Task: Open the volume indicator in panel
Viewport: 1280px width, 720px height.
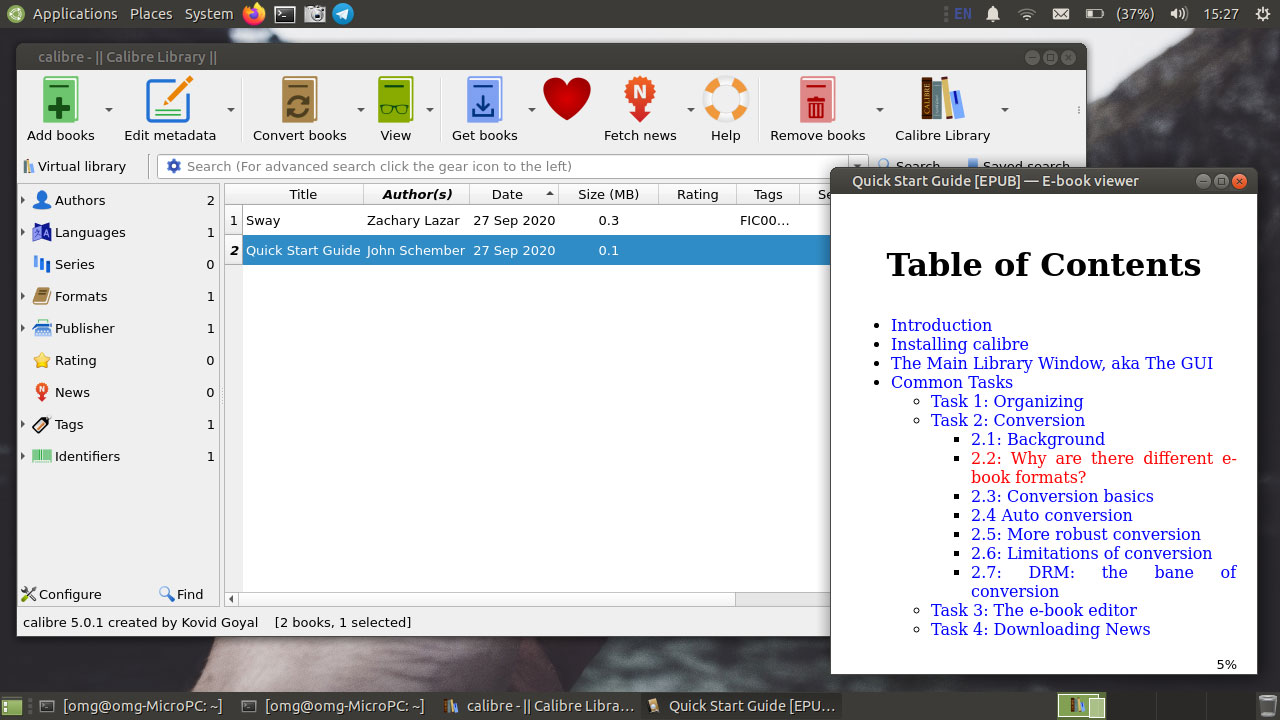Action: point(1179,14)
